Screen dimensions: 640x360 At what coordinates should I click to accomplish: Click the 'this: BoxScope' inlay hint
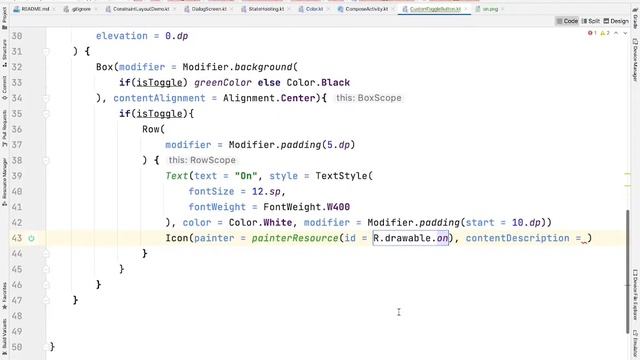click(369, 98)
